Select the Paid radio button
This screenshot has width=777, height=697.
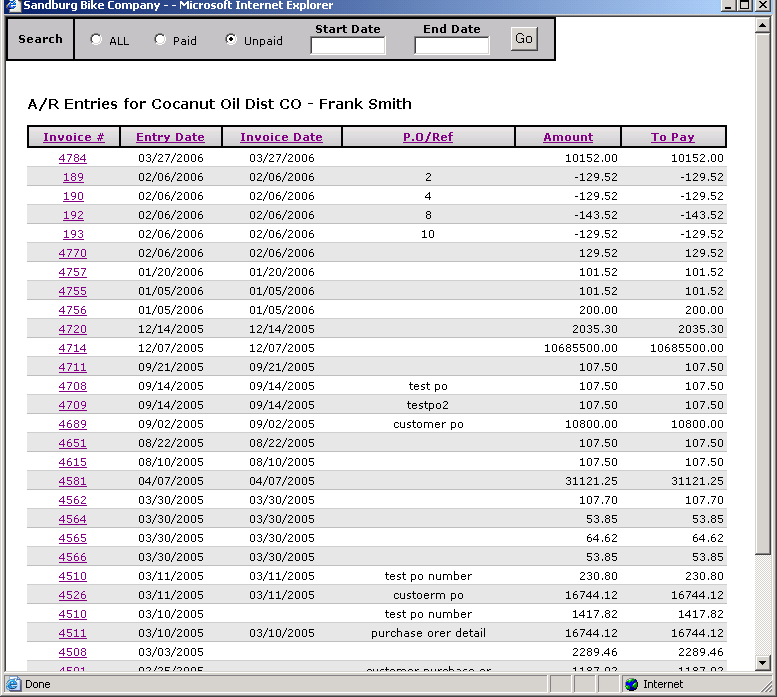[160, 40]
